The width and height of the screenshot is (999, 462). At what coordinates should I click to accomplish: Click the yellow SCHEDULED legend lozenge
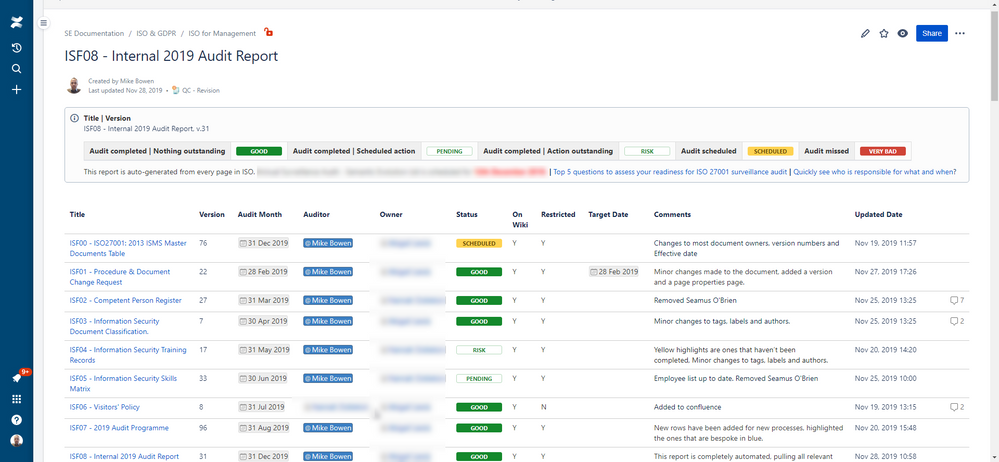[770, 152]
